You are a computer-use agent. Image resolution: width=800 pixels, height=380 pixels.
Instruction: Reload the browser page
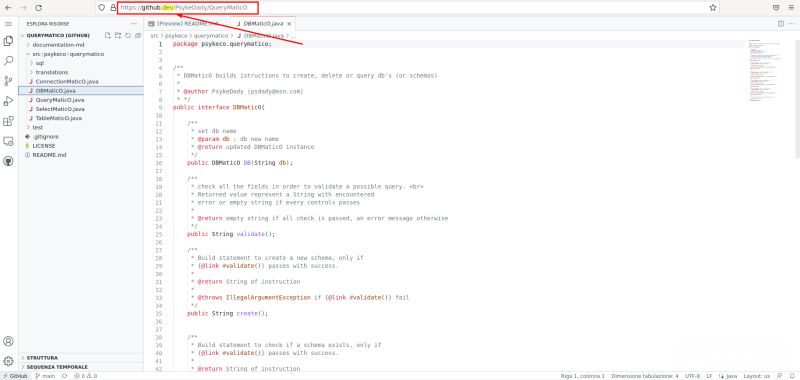[x=39, y=8]
